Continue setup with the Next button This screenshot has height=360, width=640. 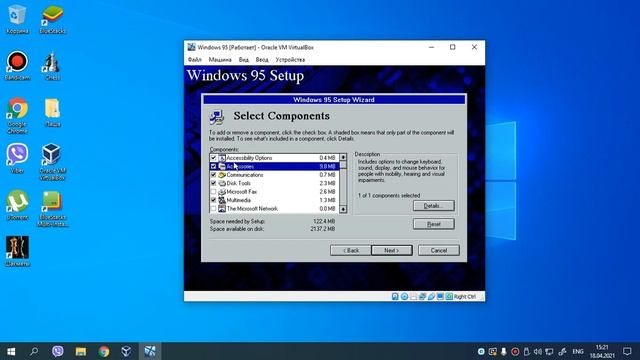point(392,251)
